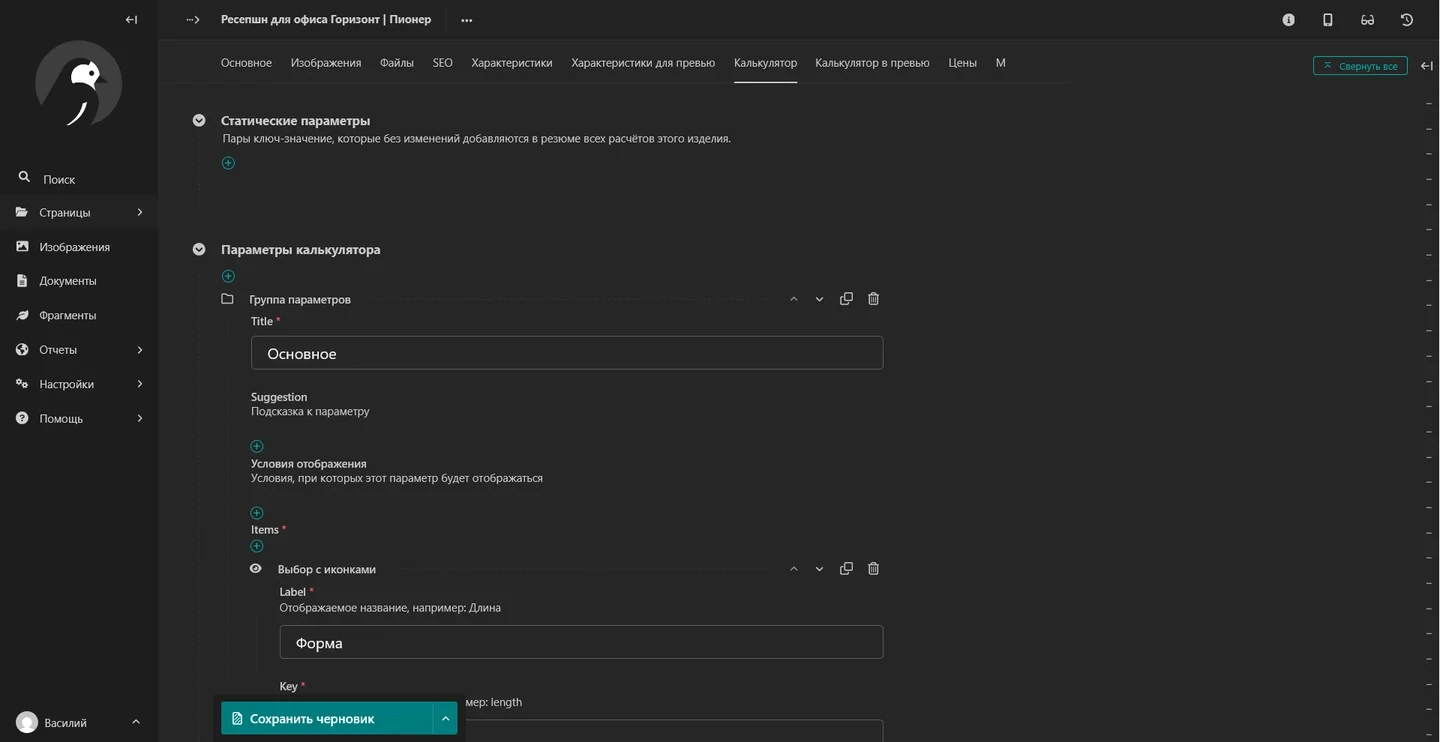The width and height of the screenshot is (1440, 742).
Task: Open the mobile preview icon
Action: (1328, 20)
